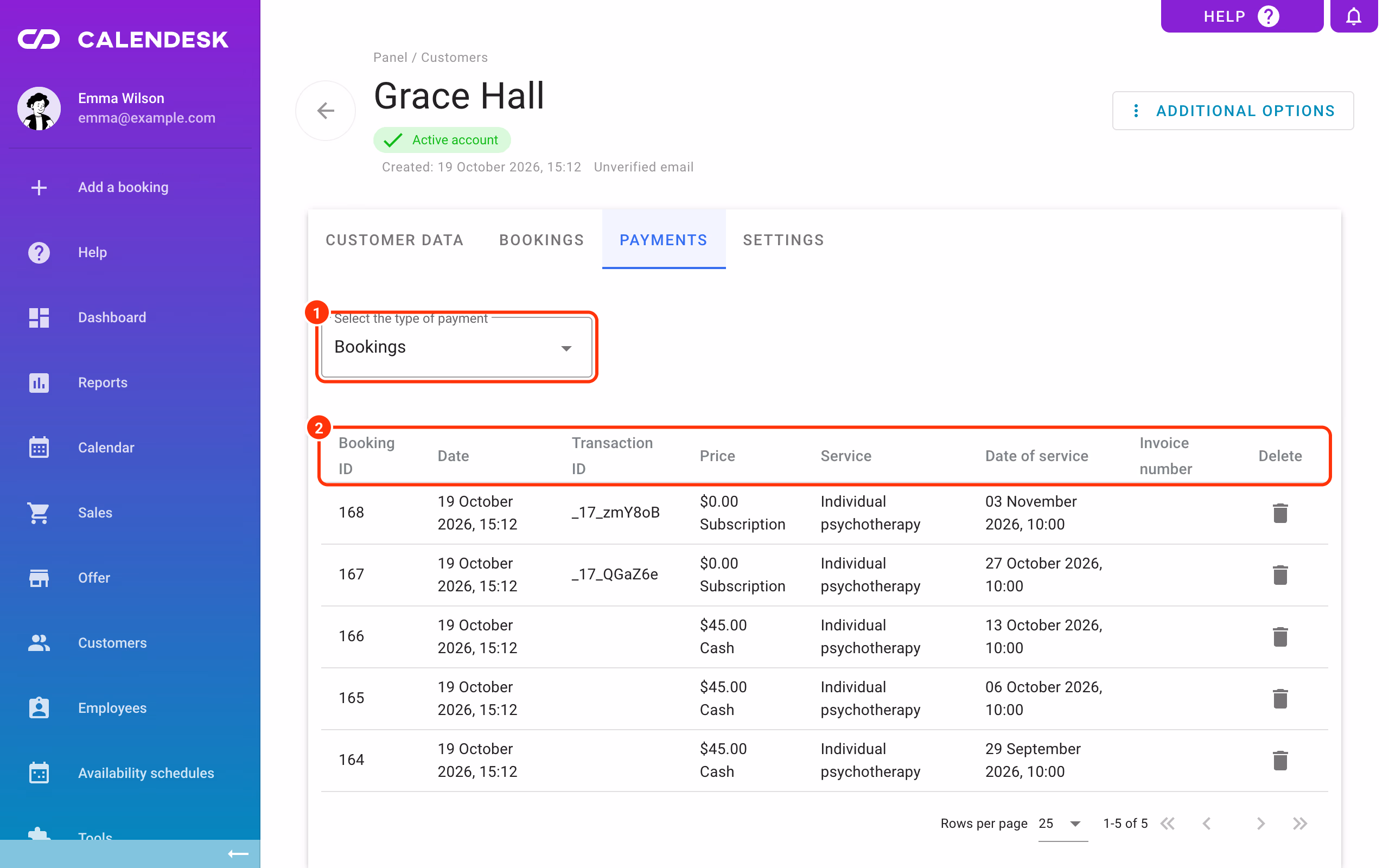The image size is (1389, 868).
Task: Delete payment for booking 165
Action: [x=1280, y=698]
